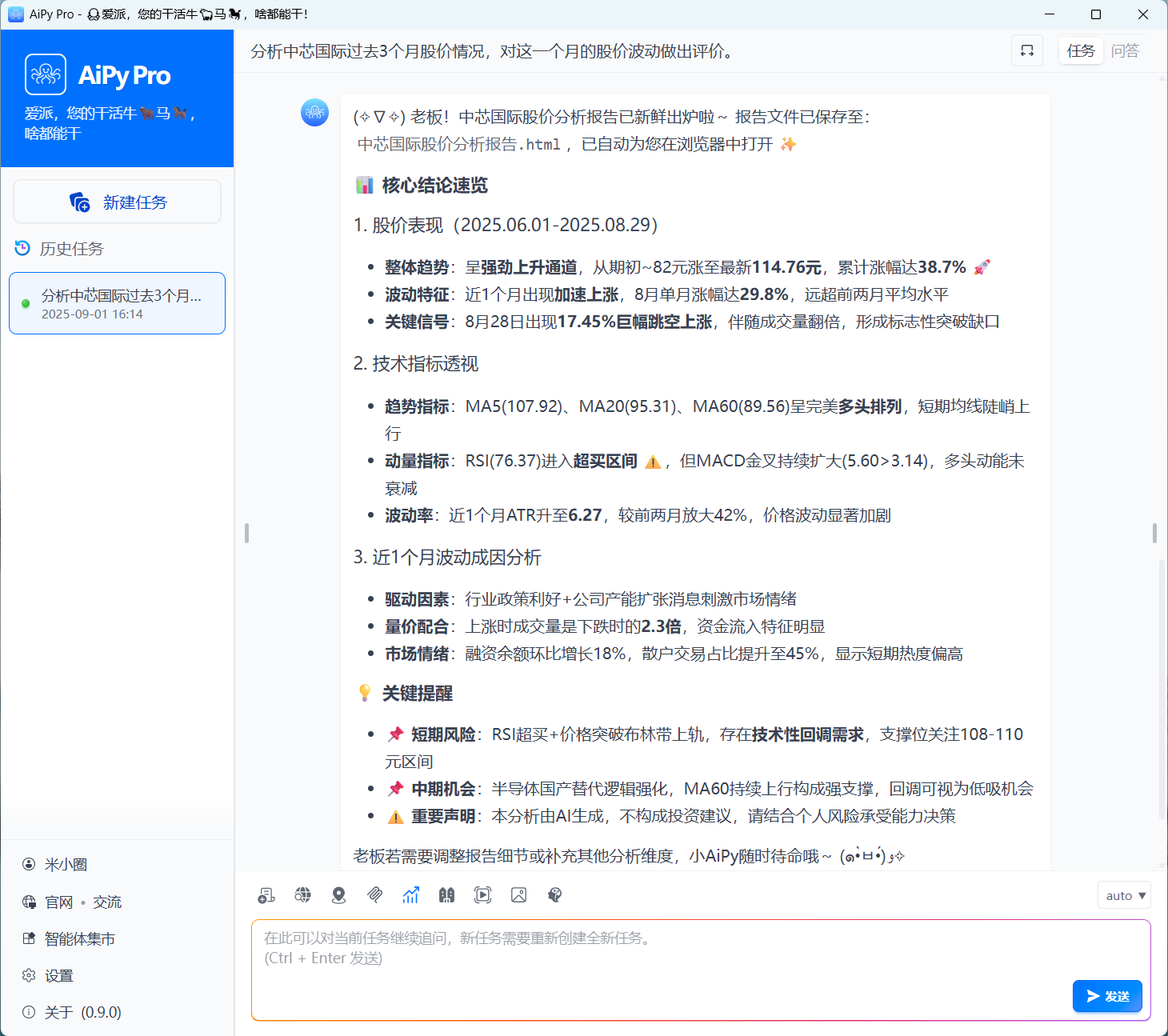Click the task timestamp 2025-09-01 16:14

92,314
